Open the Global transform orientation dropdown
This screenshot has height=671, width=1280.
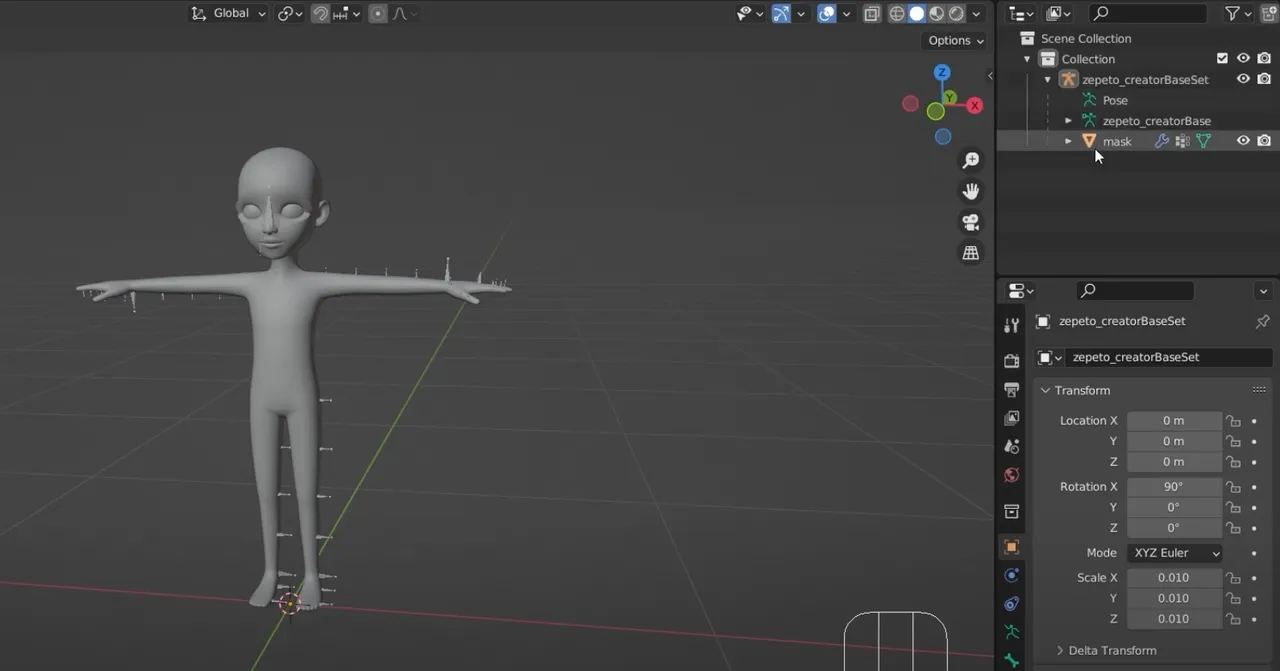point(228,13)
